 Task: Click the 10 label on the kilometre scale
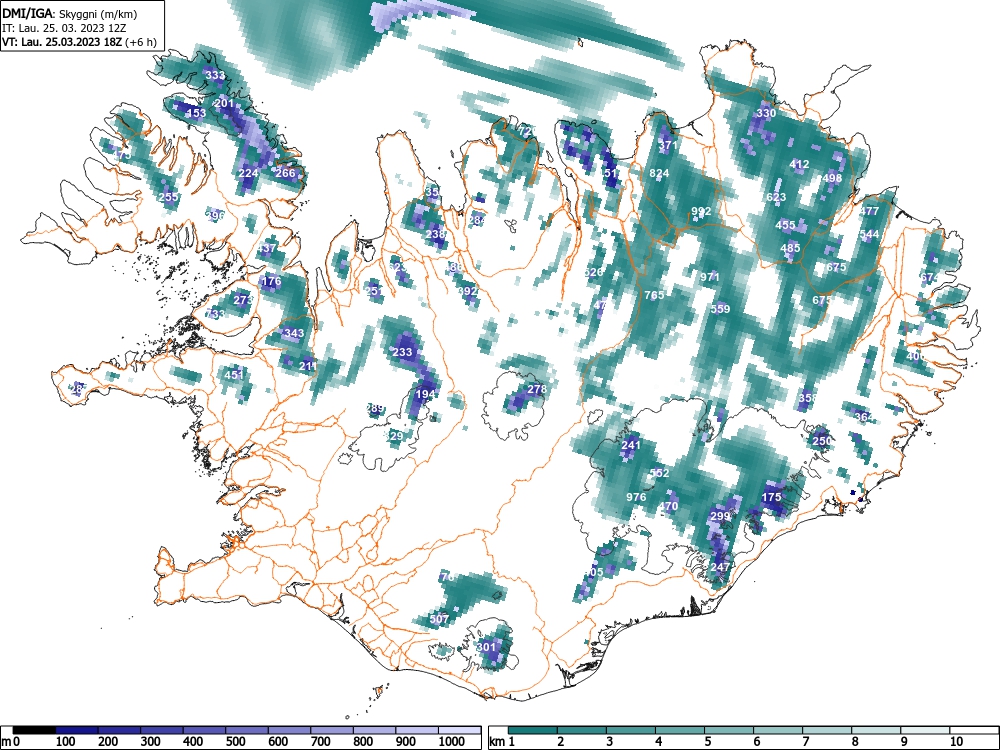coord(955,742)
